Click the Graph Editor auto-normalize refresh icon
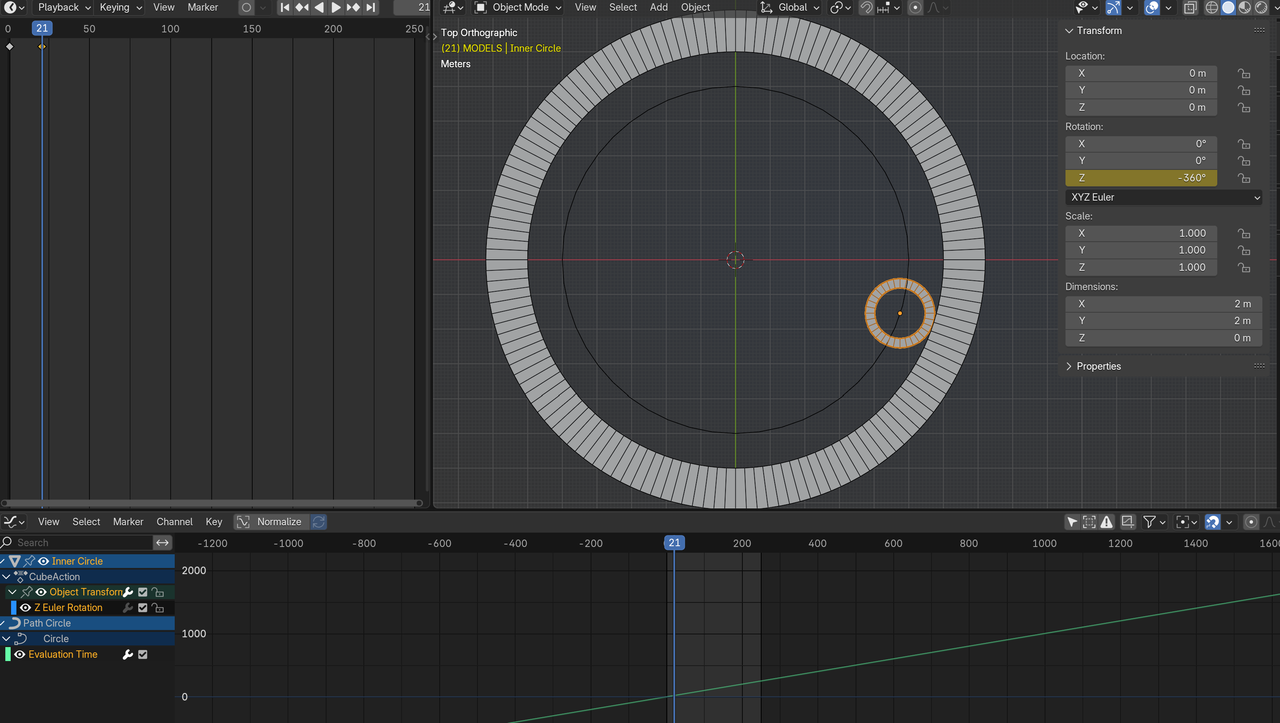 tap(319, 521)
